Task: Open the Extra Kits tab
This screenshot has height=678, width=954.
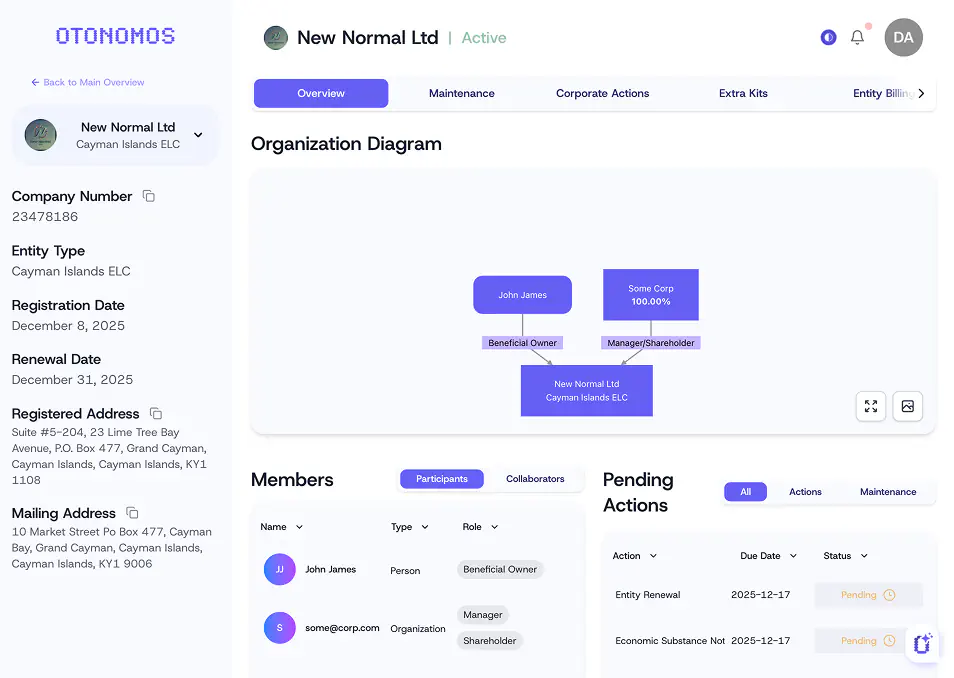Action: tap(742, 92)
